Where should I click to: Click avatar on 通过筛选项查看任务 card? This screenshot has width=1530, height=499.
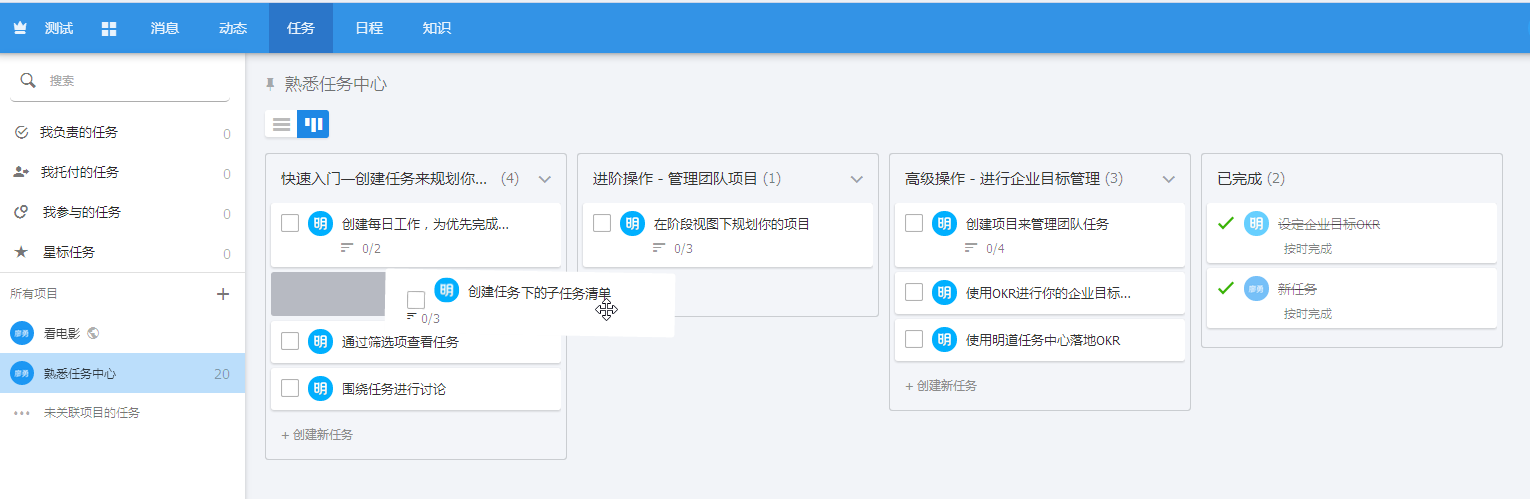[320, 341]
